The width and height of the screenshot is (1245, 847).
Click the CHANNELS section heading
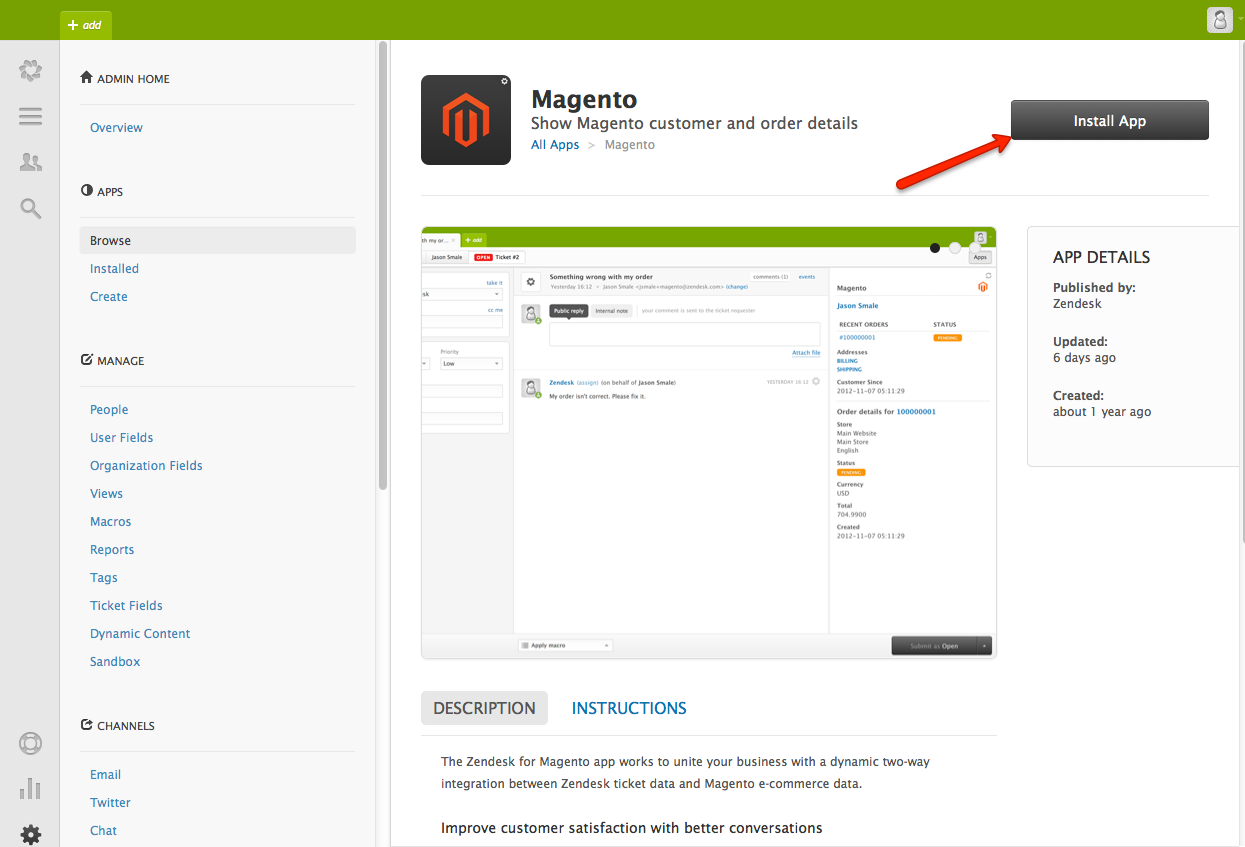click(118, 725)
